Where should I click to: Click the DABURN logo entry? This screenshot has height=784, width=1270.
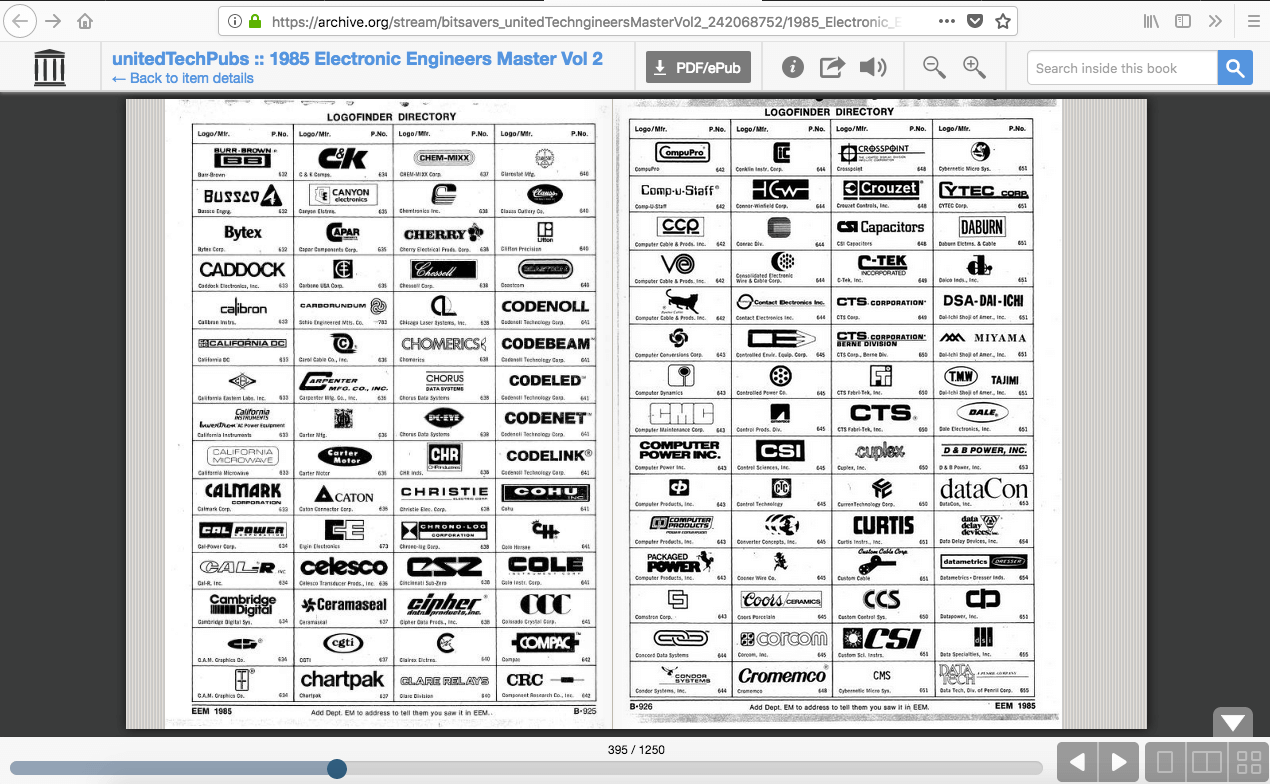pos(983,231)
